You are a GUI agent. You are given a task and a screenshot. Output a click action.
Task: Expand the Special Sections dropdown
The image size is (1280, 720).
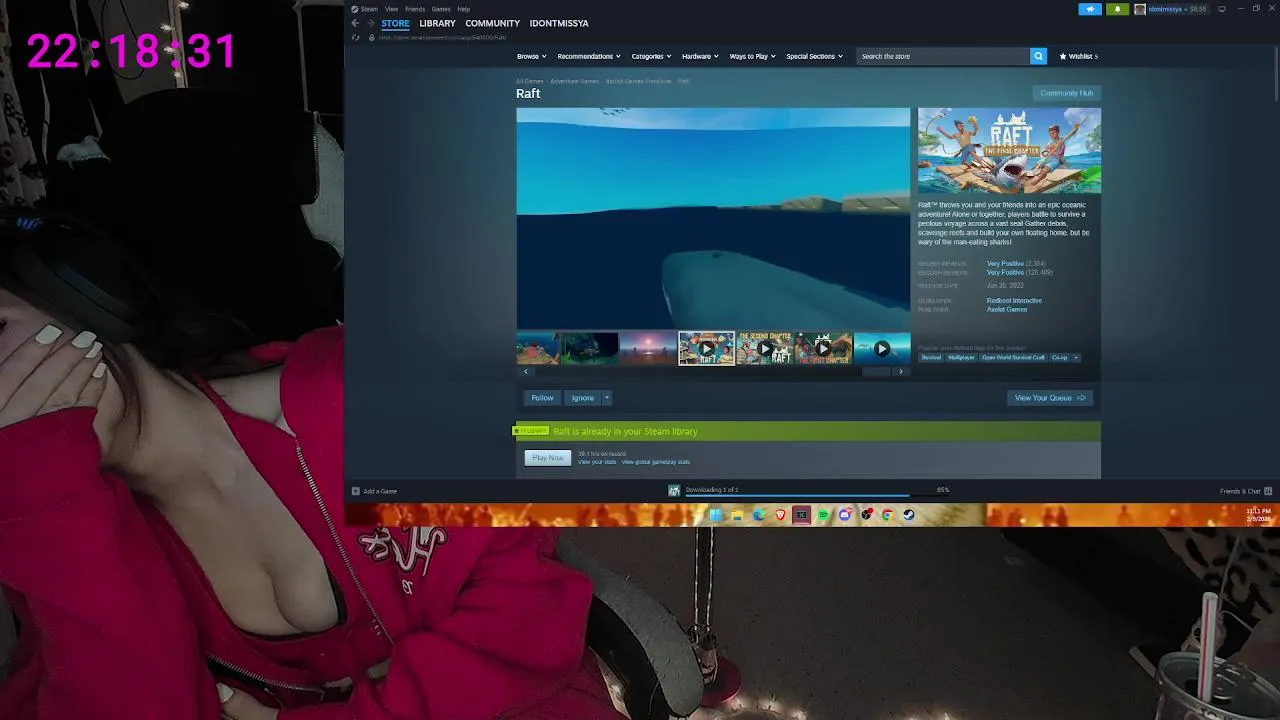[x=814, y=56]
